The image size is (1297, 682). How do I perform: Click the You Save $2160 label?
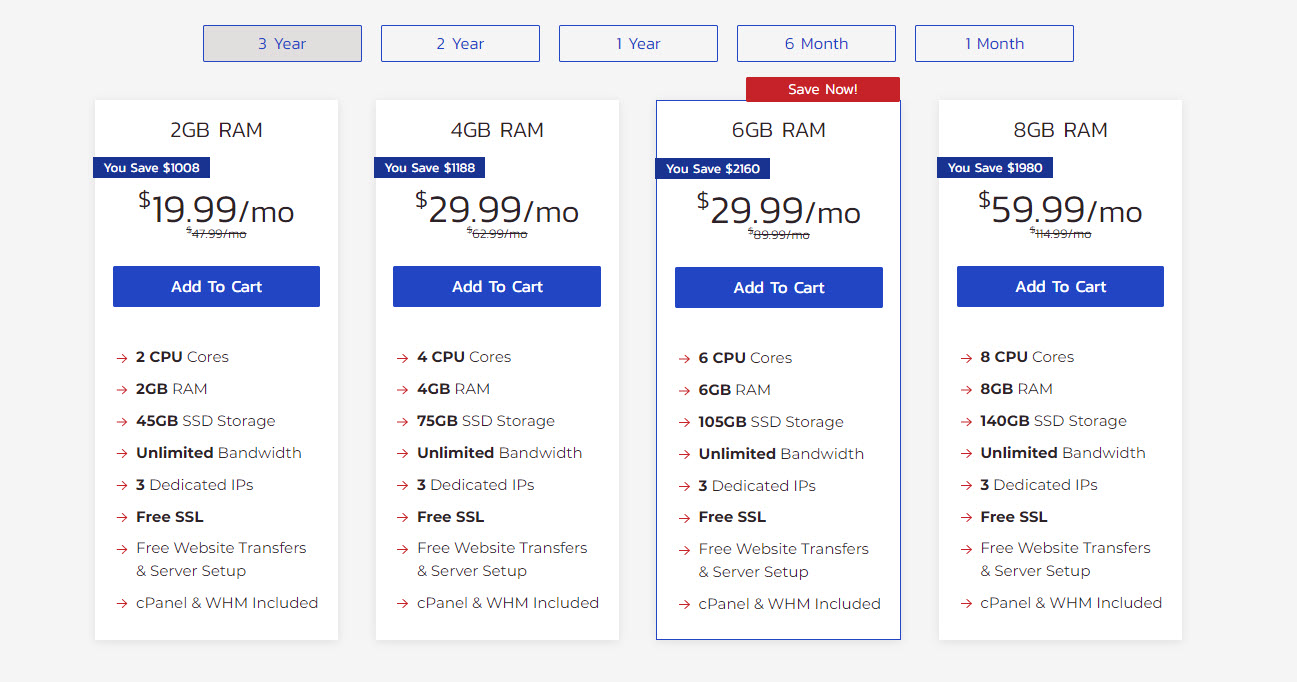714,169
